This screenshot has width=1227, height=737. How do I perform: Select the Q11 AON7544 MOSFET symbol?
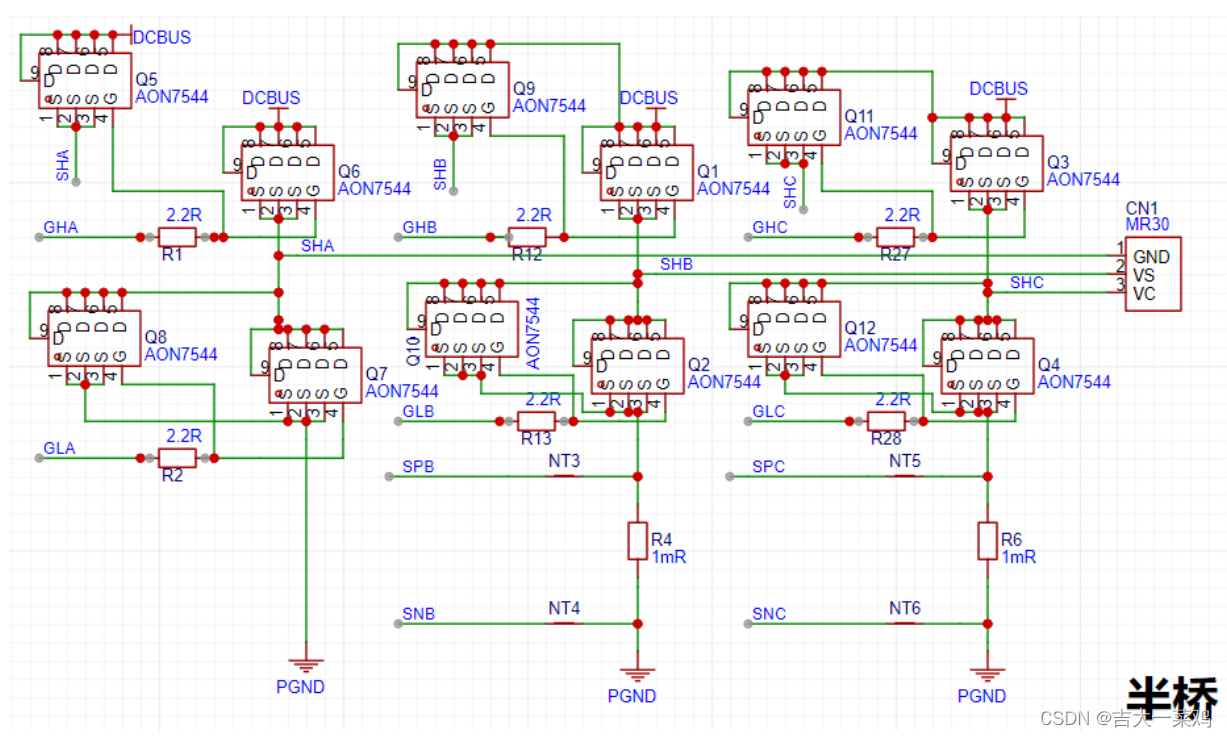[x=793, y=118]
